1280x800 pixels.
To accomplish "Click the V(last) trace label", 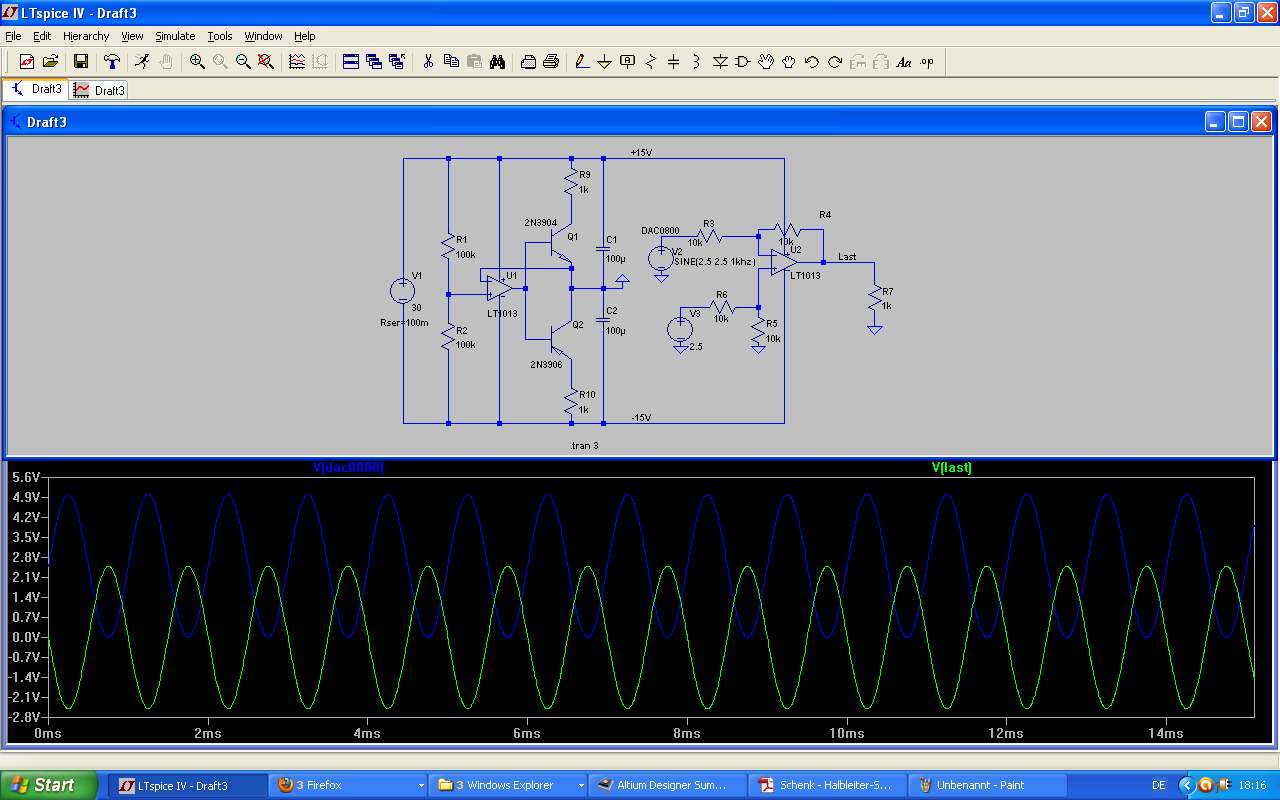I will click(952, 467).
